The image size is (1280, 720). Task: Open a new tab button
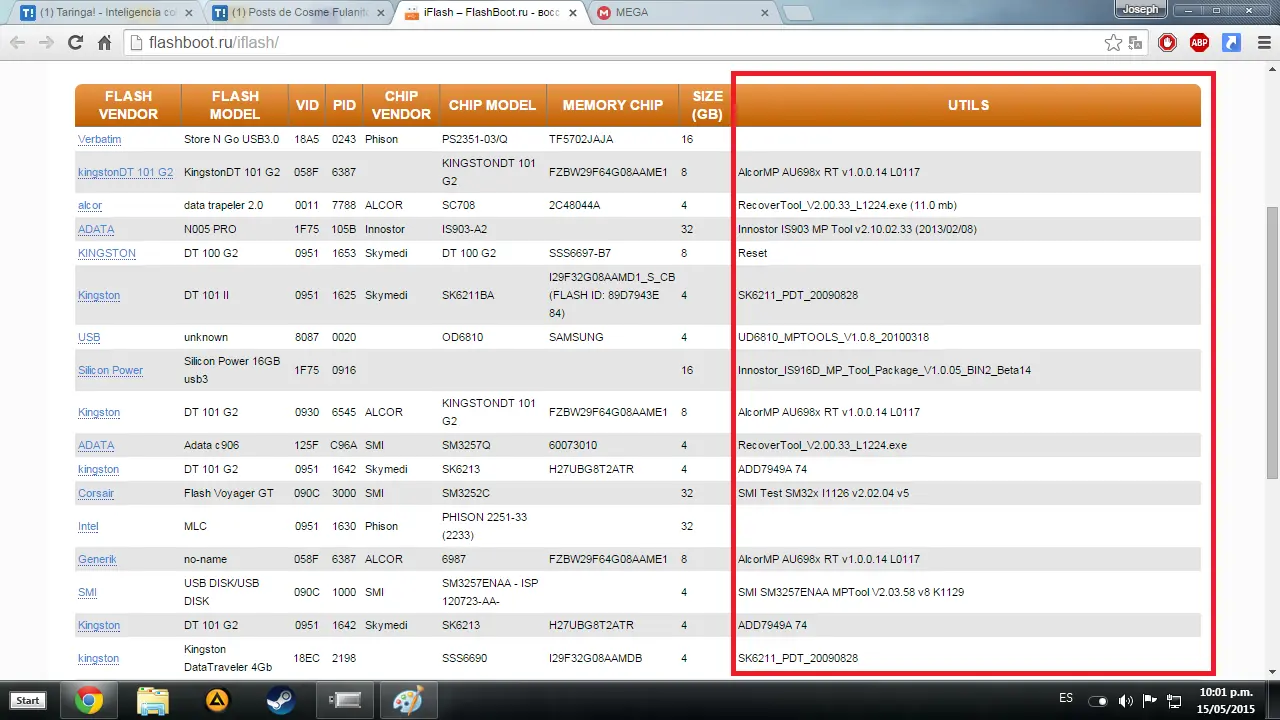click(797, 13)
